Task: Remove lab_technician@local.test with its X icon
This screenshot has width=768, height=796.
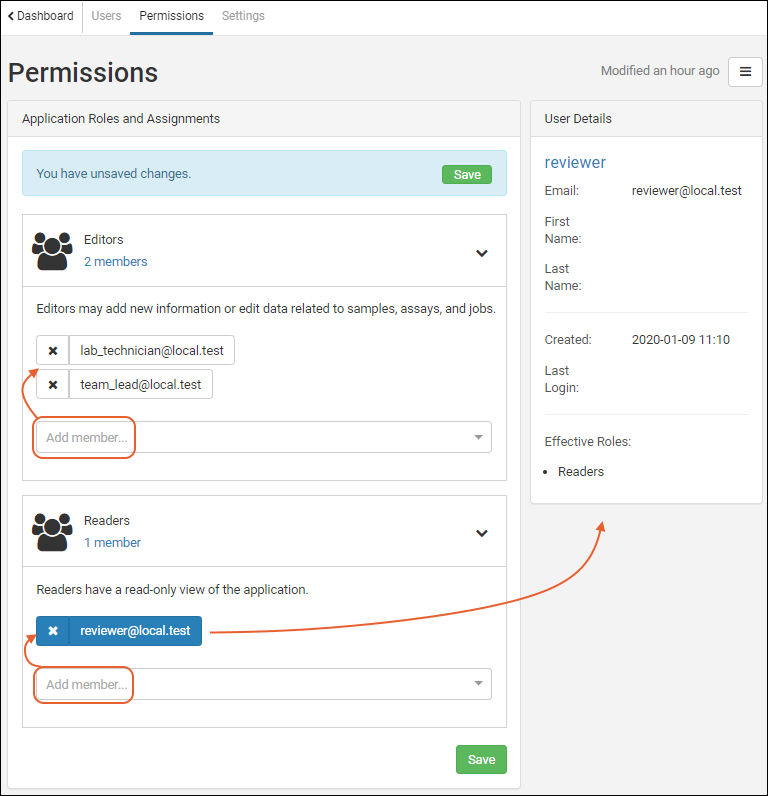Action: [x=53, y=350]
